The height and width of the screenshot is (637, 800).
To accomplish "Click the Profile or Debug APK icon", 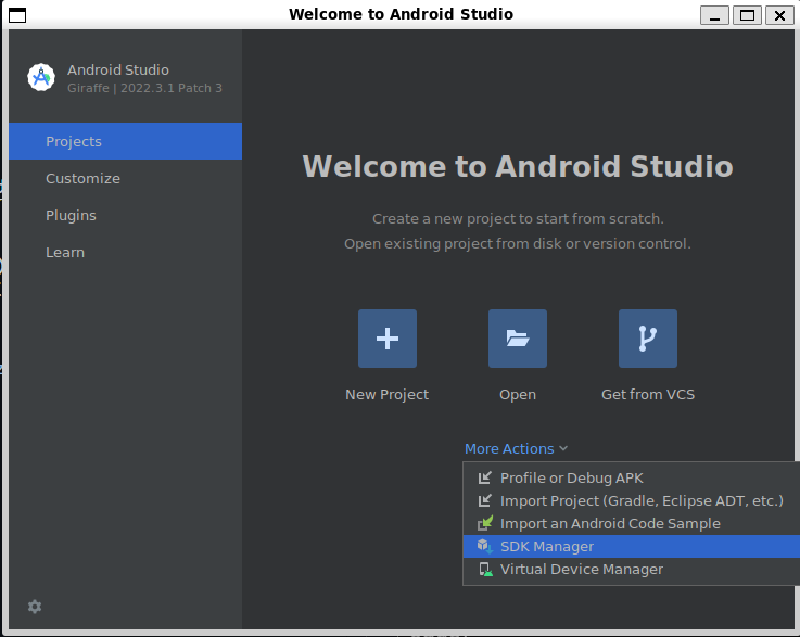I will pos(484,477).
